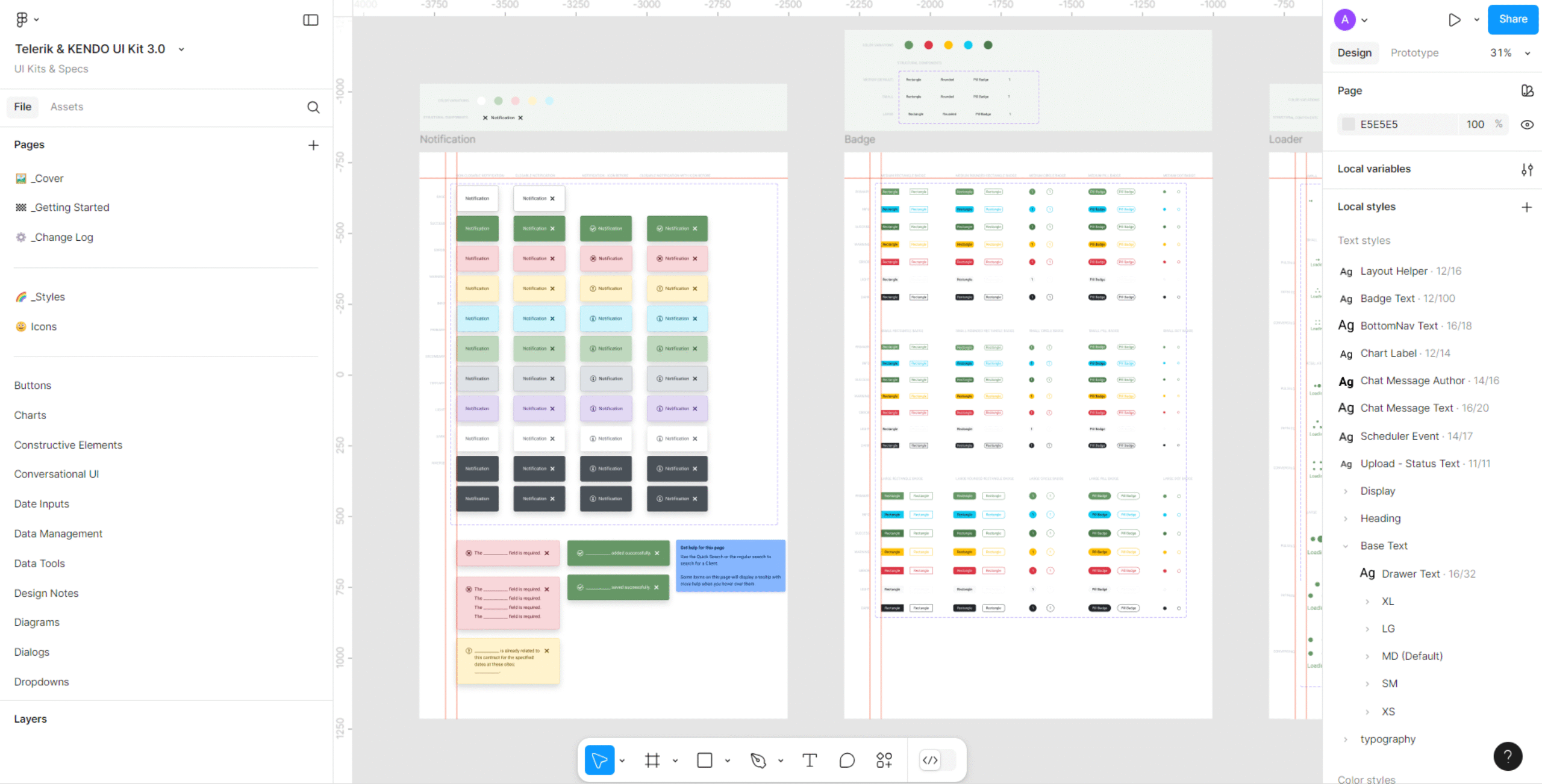Click the search icon in File panel
The image size is (1542, 784).
tap(313, 107)
